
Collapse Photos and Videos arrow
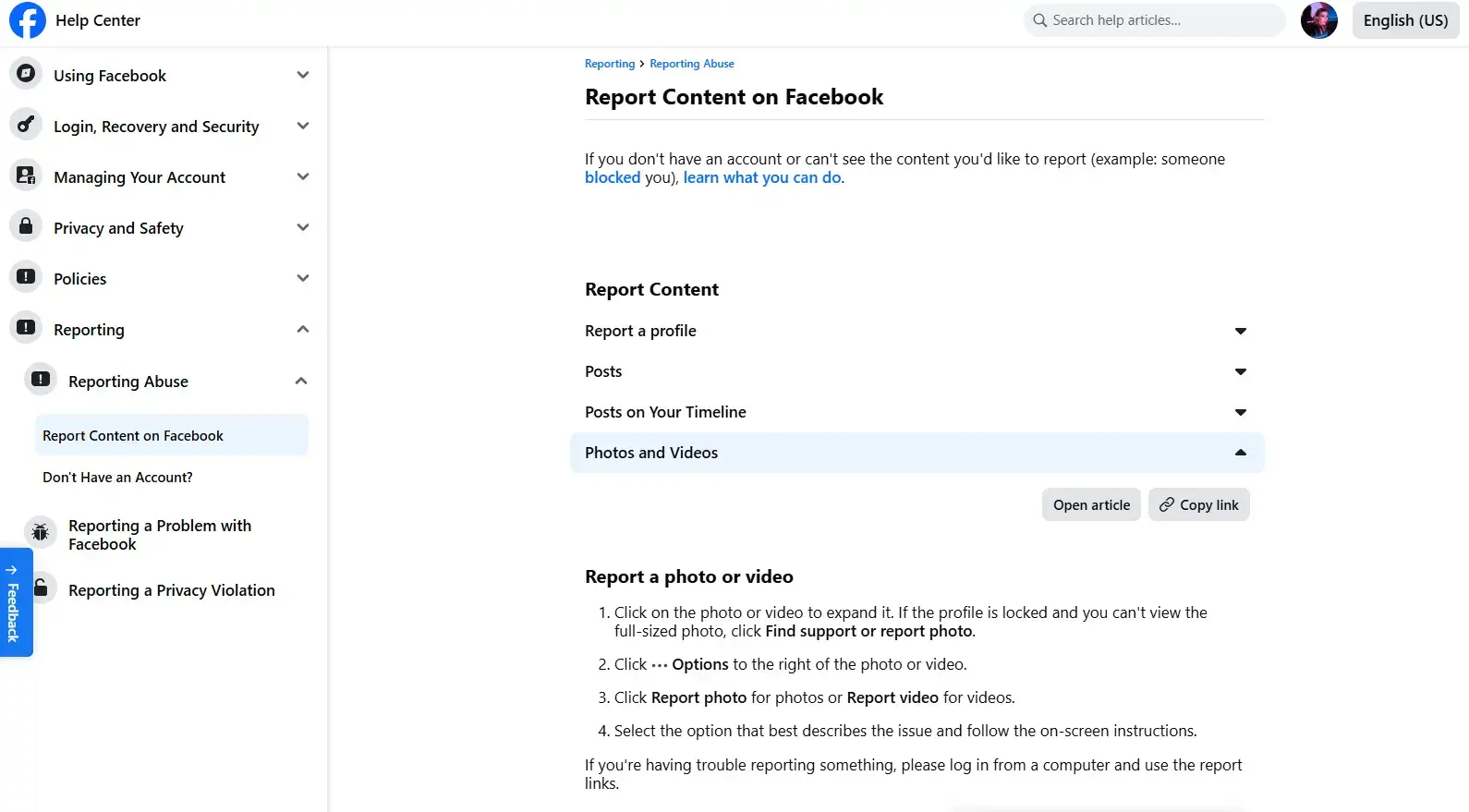click(x=1241, y=453)
